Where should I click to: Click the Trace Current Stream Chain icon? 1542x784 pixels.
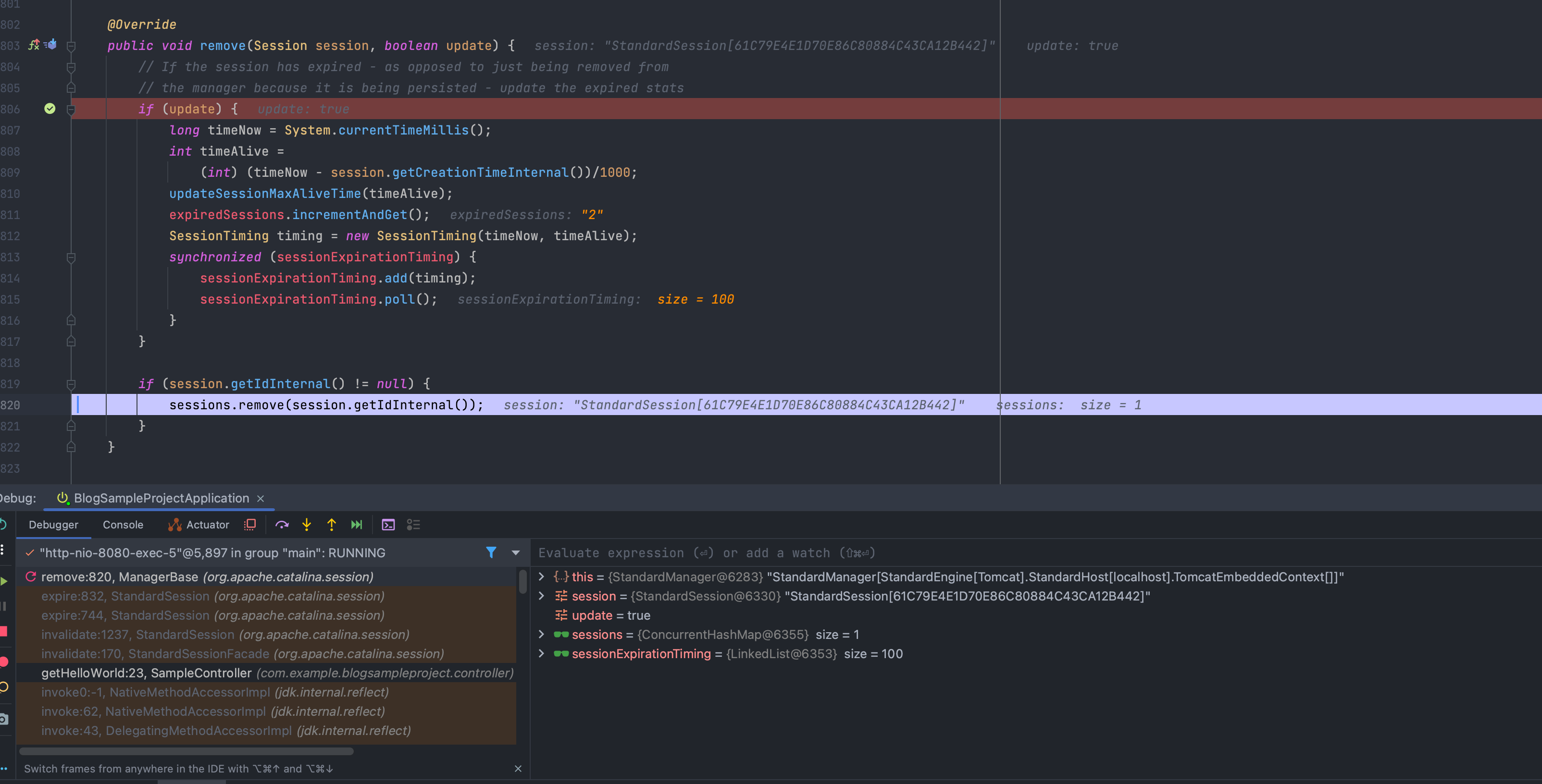coord(414,525)
